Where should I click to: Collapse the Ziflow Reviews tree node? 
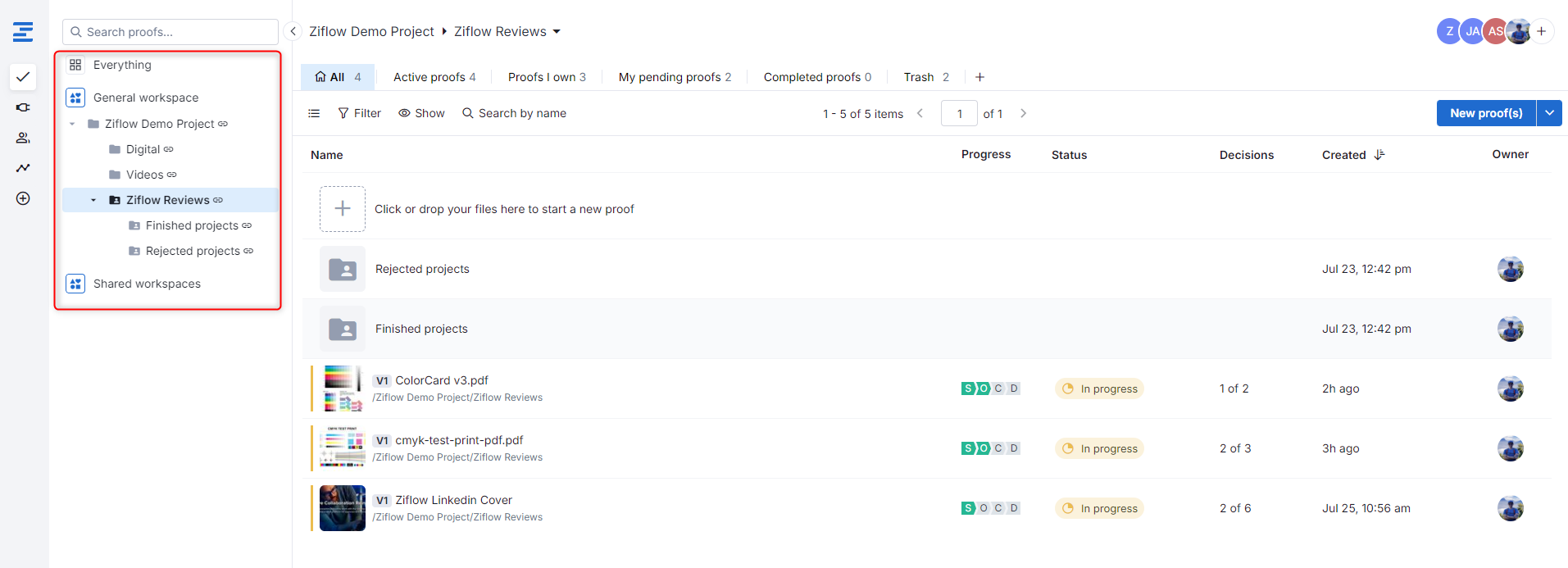(x=93, y=200)
